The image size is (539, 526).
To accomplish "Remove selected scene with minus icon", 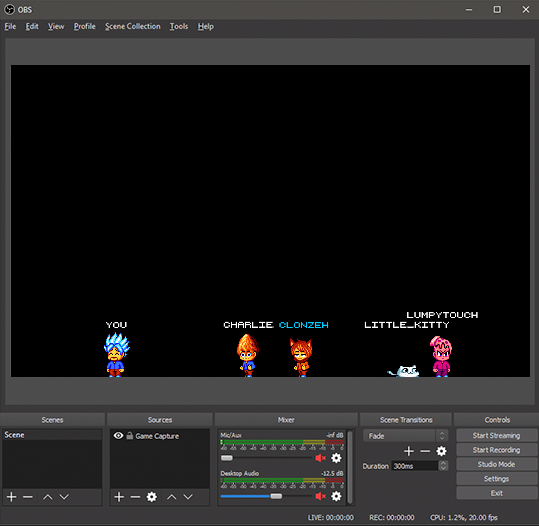I will point(28,497).
